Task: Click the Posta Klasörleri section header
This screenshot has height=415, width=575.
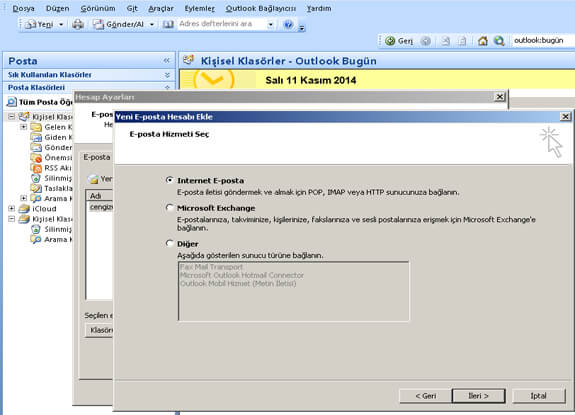Action: [88, 87]
